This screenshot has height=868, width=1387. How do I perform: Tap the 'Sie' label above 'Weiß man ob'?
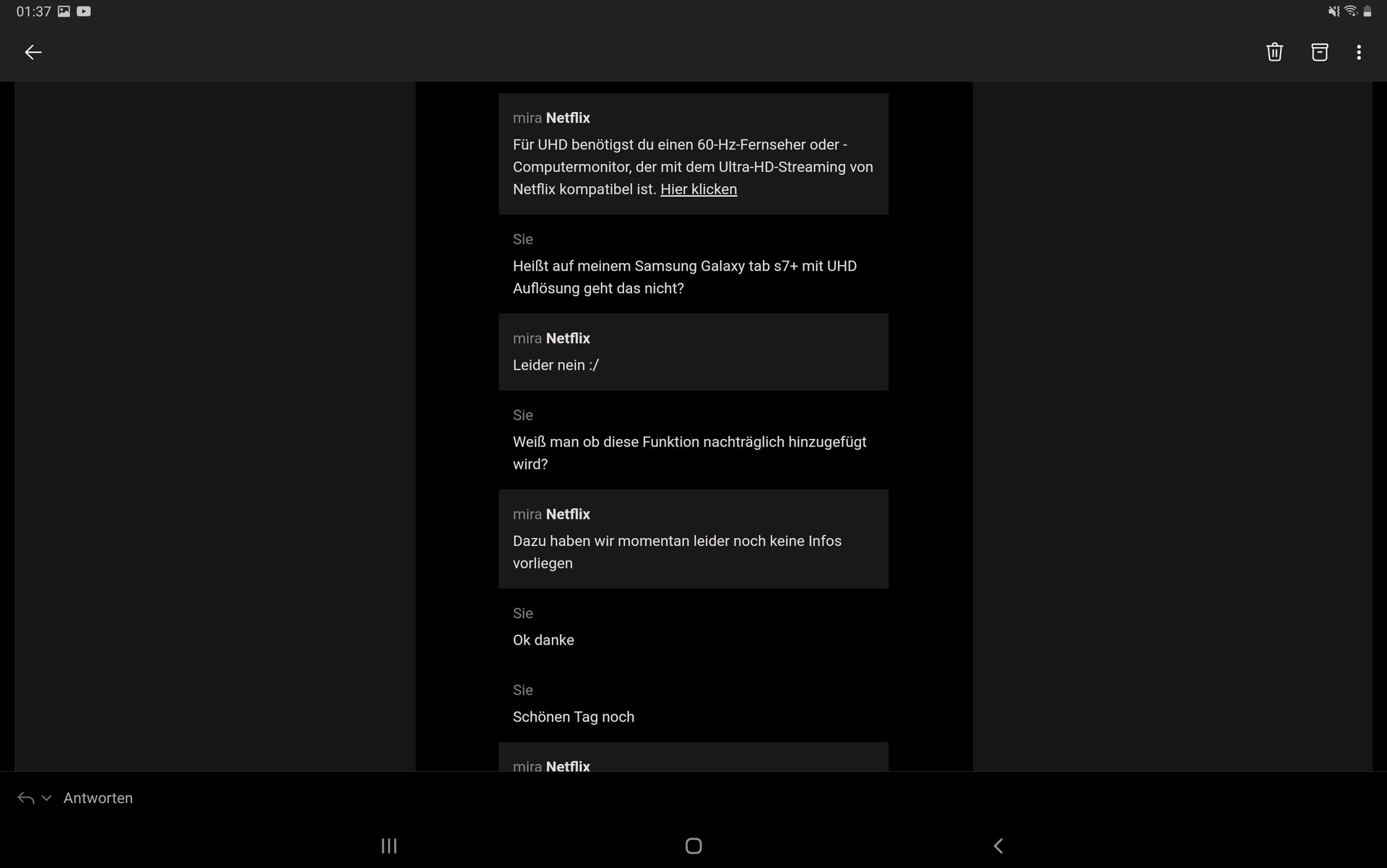[x=523, y=415]
